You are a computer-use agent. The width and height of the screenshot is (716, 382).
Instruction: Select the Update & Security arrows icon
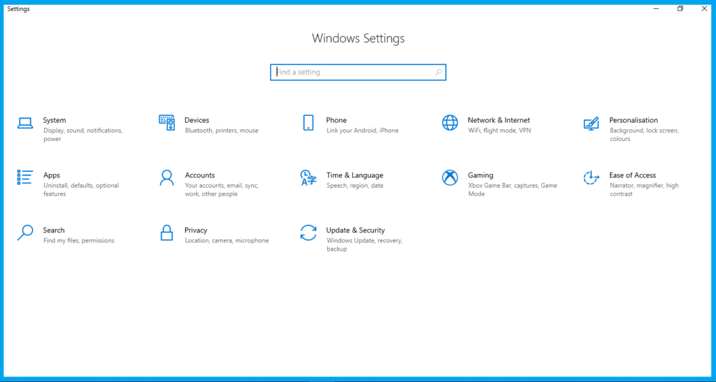308,232
